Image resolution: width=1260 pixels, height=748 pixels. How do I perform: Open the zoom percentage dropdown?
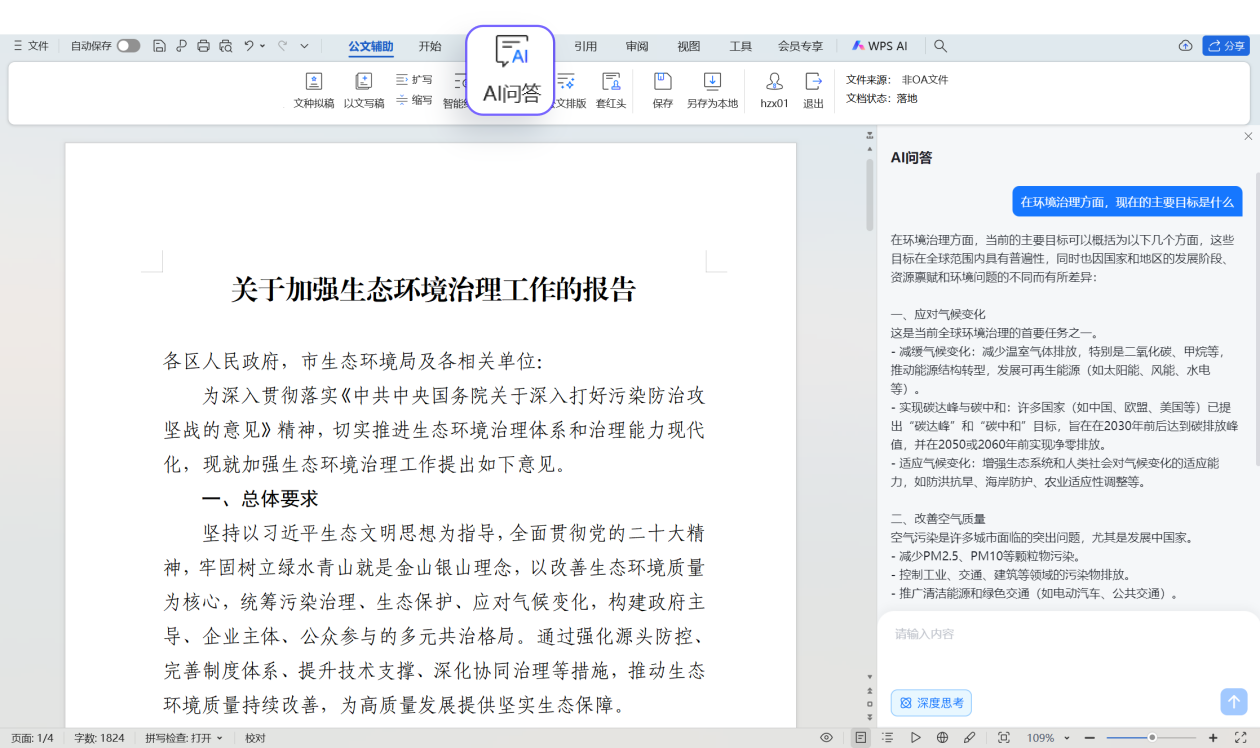pyautogui.click(x=1067, y=738)
